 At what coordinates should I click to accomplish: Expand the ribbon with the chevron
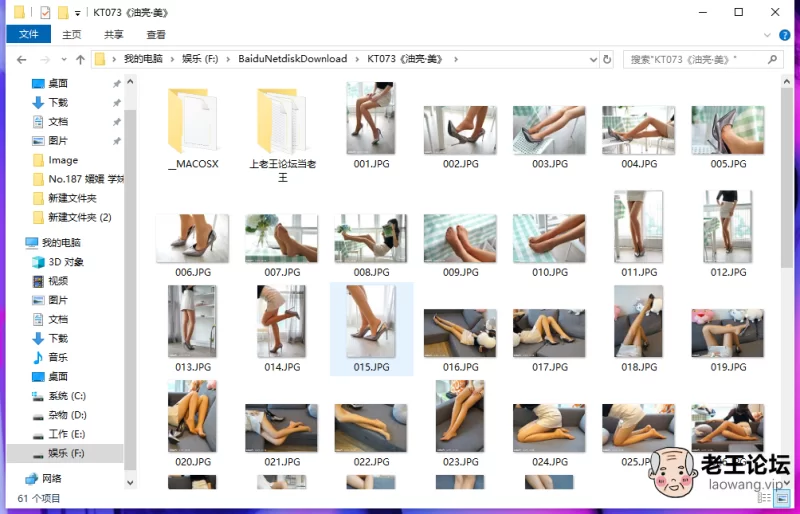click(x=767, y=35)
